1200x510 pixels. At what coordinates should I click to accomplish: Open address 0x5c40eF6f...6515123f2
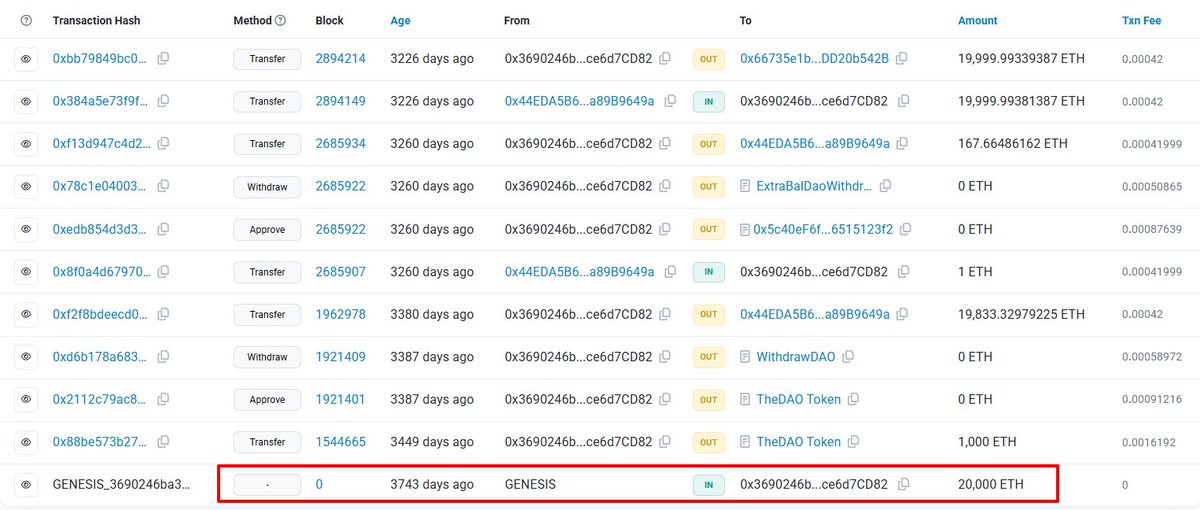(x=822, y=229)
